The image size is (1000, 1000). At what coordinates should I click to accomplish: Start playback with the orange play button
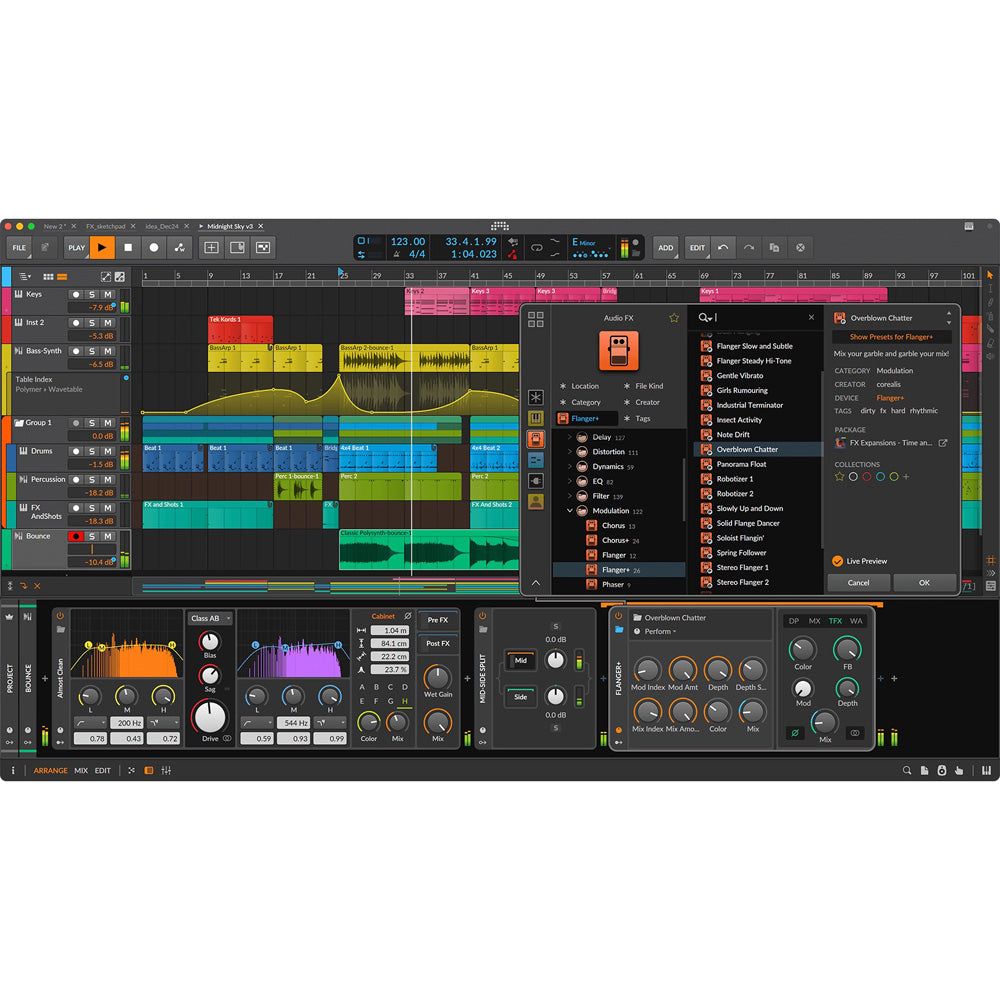pyautogui.click(x=102, y=247)
